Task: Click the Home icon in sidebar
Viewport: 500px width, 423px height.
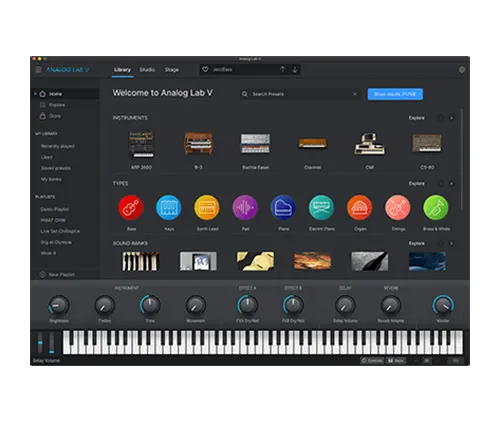Action: (x=43, y=94)
